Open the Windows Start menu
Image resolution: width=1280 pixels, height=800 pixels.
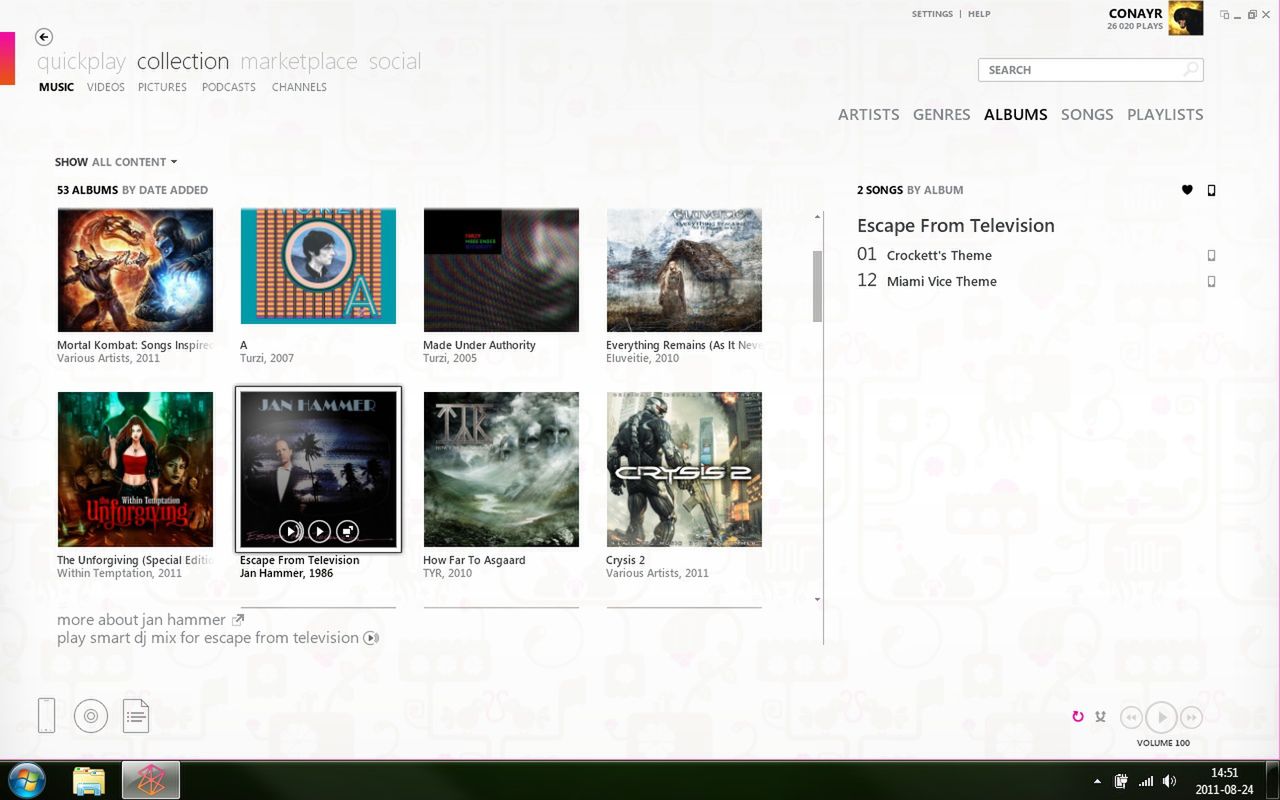click(27, 780)
